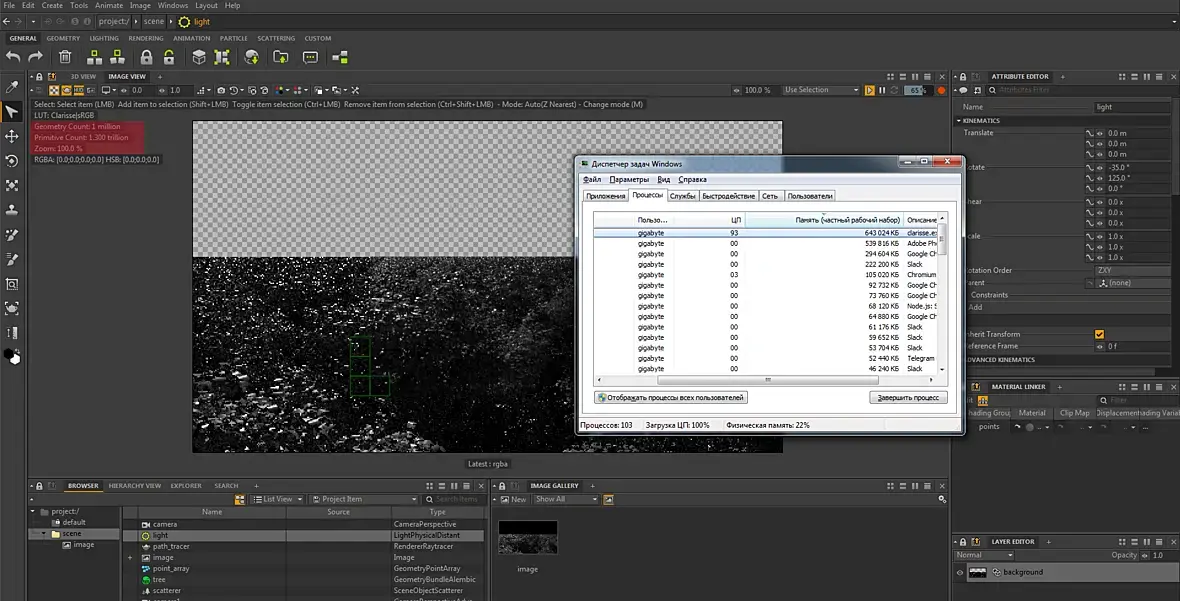Click the cube combiner icon in shelf
The height and width of the screenshot is (601, 1180).
click(199, 56)
